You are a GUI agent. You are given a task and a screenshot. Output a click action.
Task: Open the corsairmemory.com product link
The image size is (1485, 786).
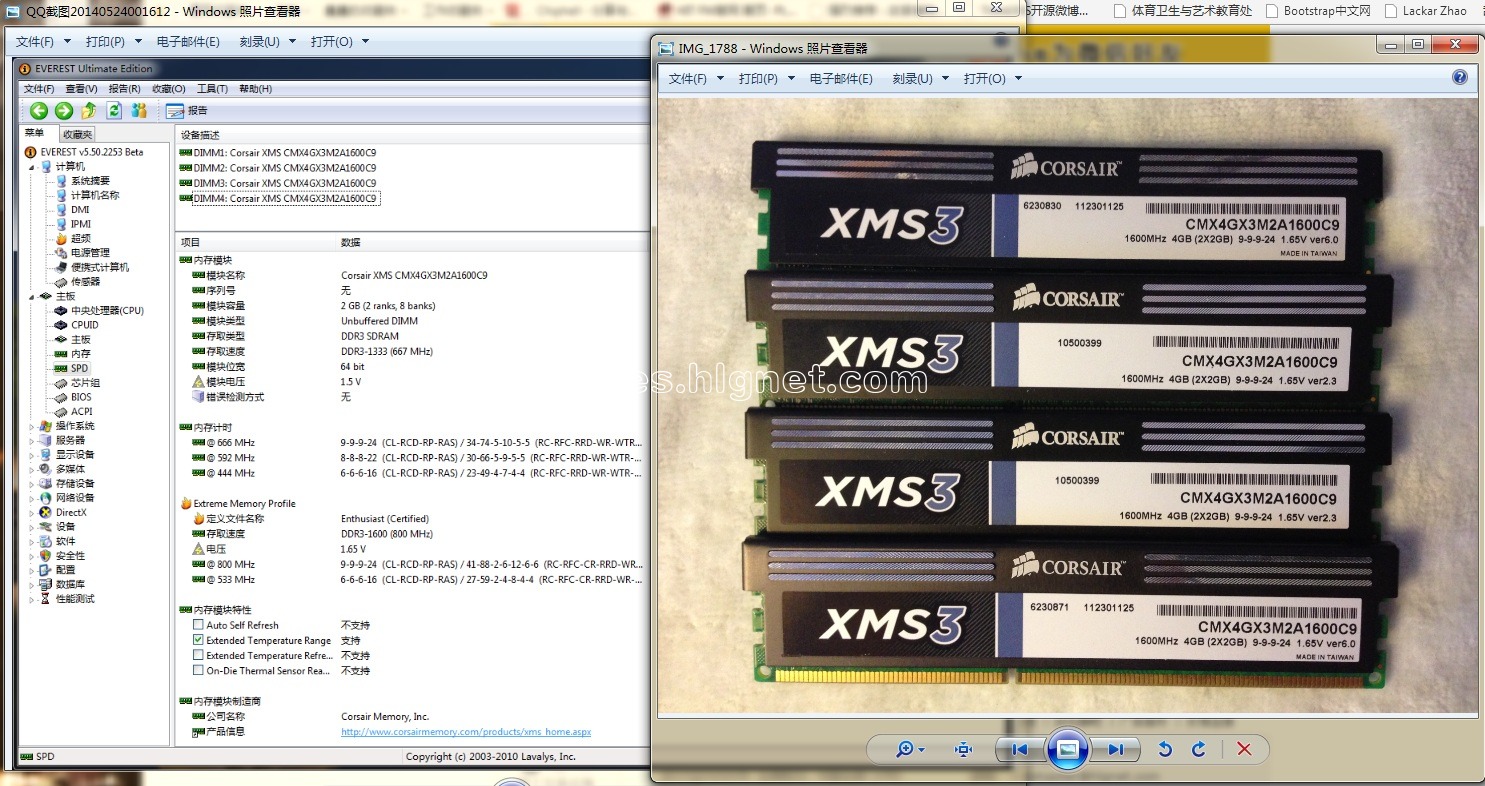pyautogui.click(x=466, y=732)
